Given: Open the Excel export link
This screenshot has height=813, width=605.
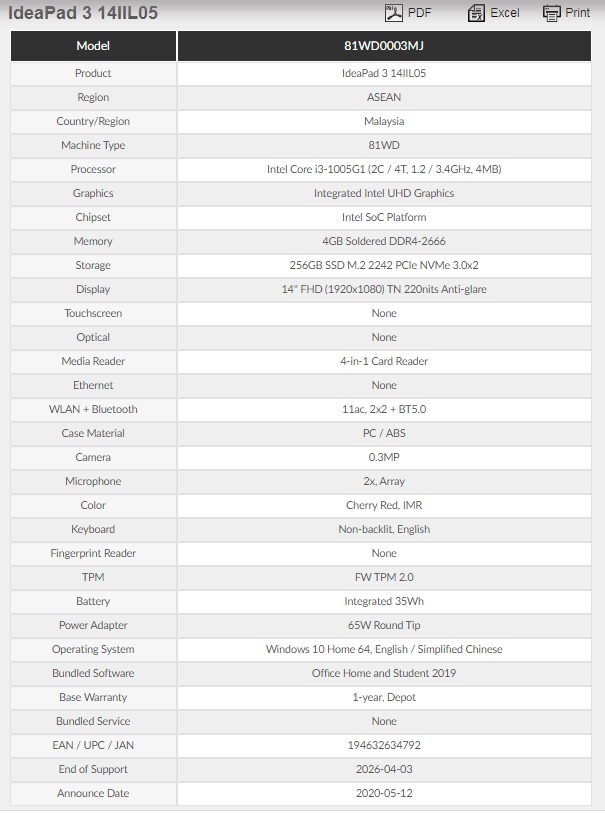Looking at the screenshot, I should pyautogui.click(x=505, y=13).
